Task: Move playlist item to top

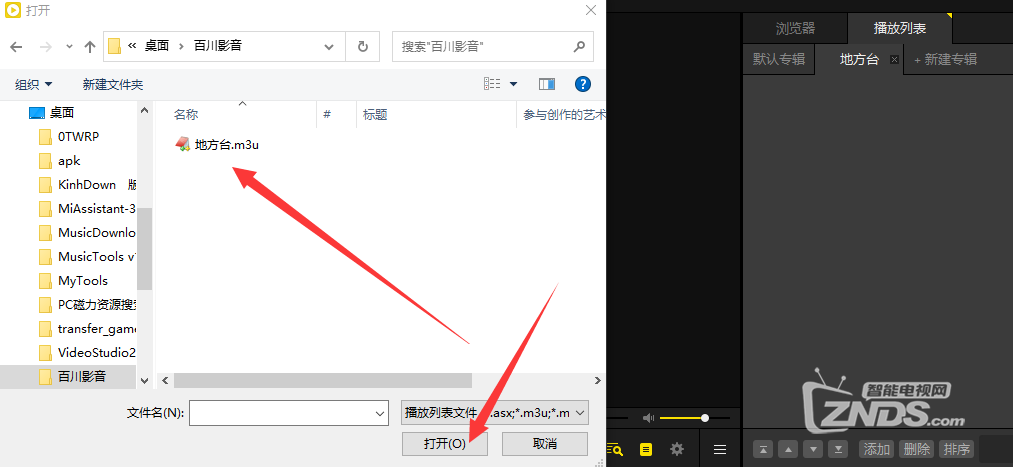Action: point(763,450)
